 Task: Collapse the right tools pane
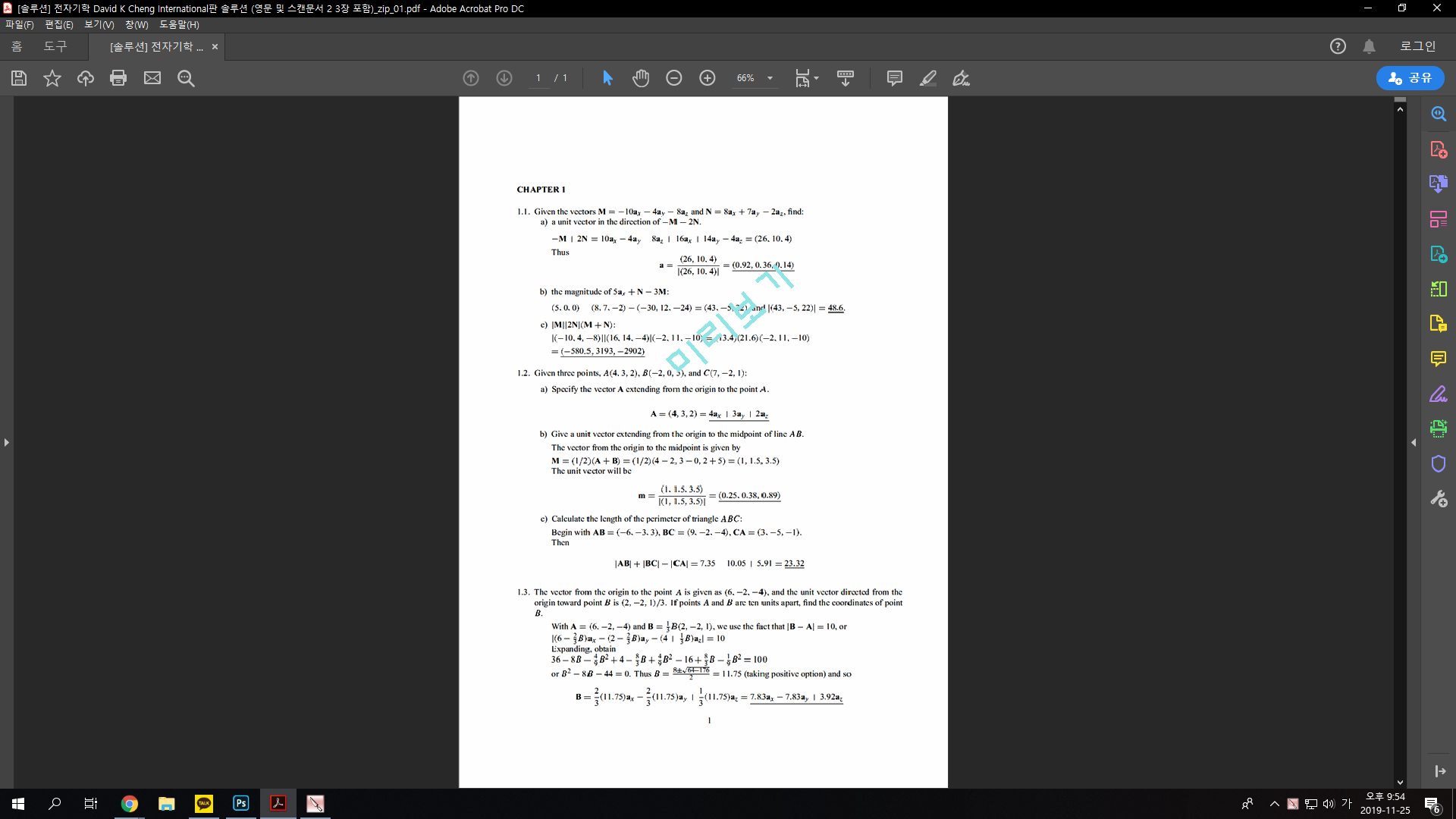click(1414, 442)
